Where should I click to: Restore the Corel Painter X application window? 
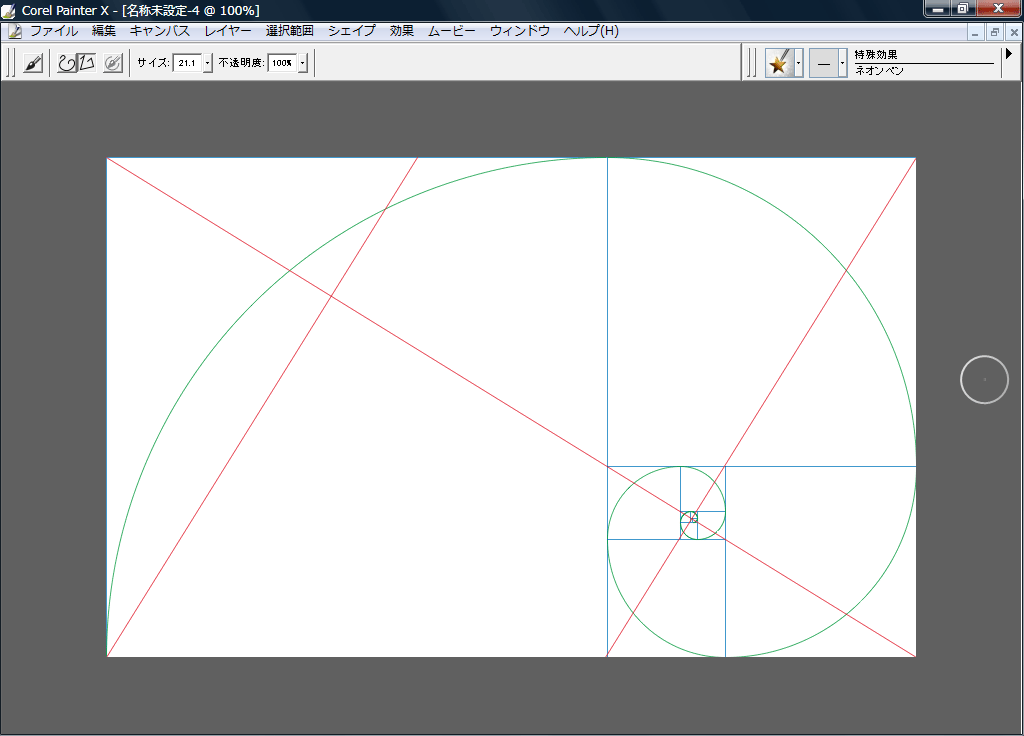[963, 8]
